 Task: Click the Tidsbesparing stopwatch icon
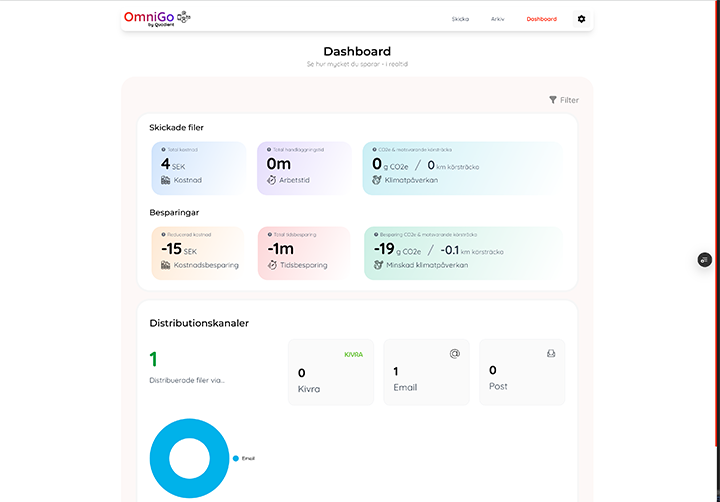coord(272,265)
